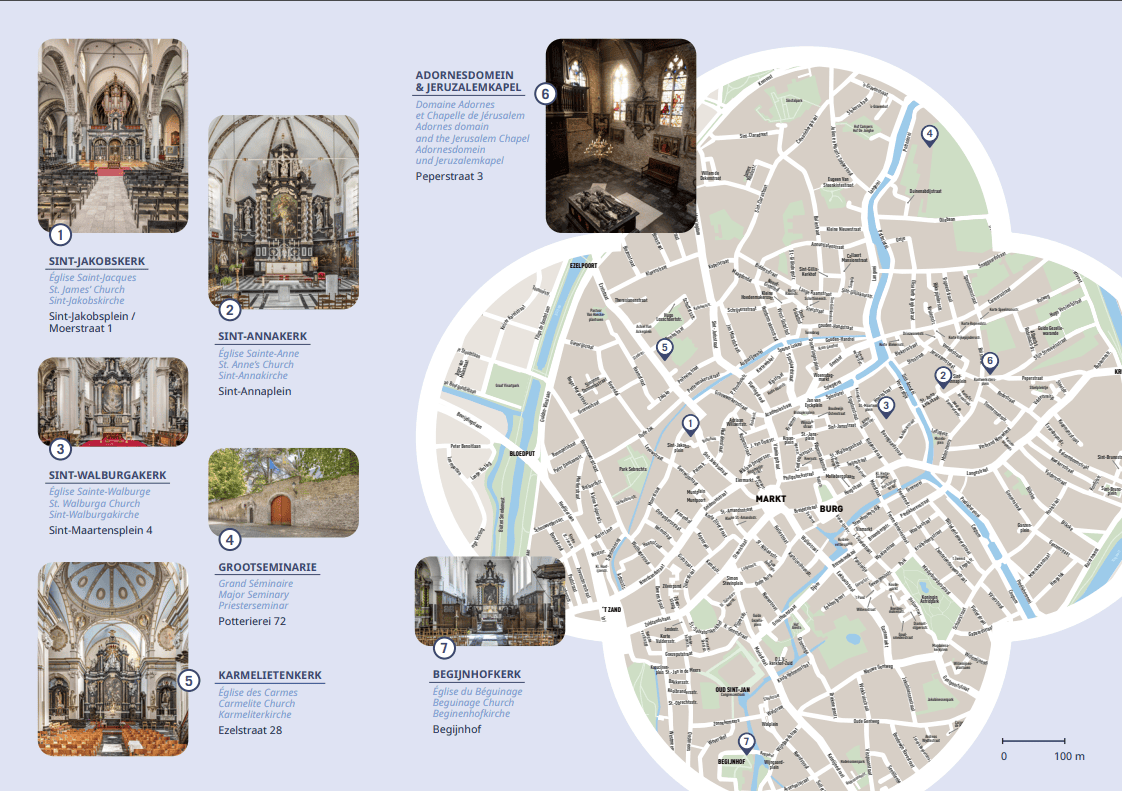Click 'Grand Séminaire' translation

[x=255, y=583]
